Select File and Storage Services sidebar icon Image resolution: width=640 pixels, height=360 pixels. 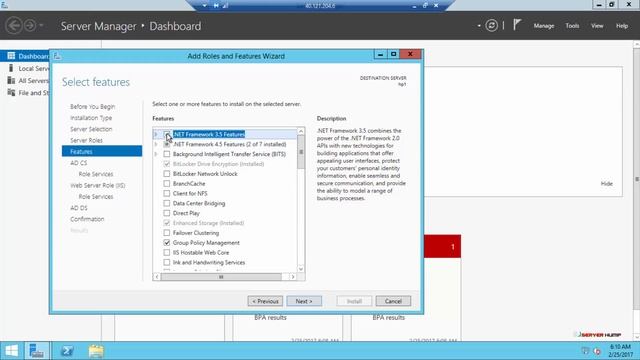(11, 93)
